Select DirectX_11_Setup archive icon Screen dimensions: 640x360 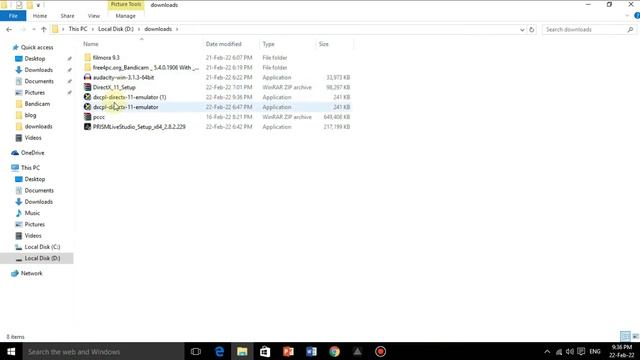pos(87,87)
